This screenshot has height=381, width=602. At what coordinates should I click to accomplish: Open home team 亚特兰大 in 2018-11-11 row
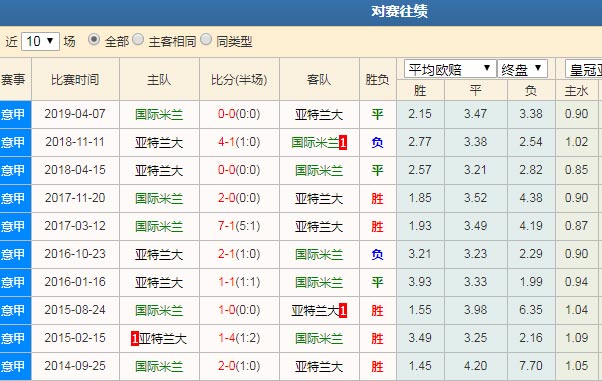[x=159, y=142]
